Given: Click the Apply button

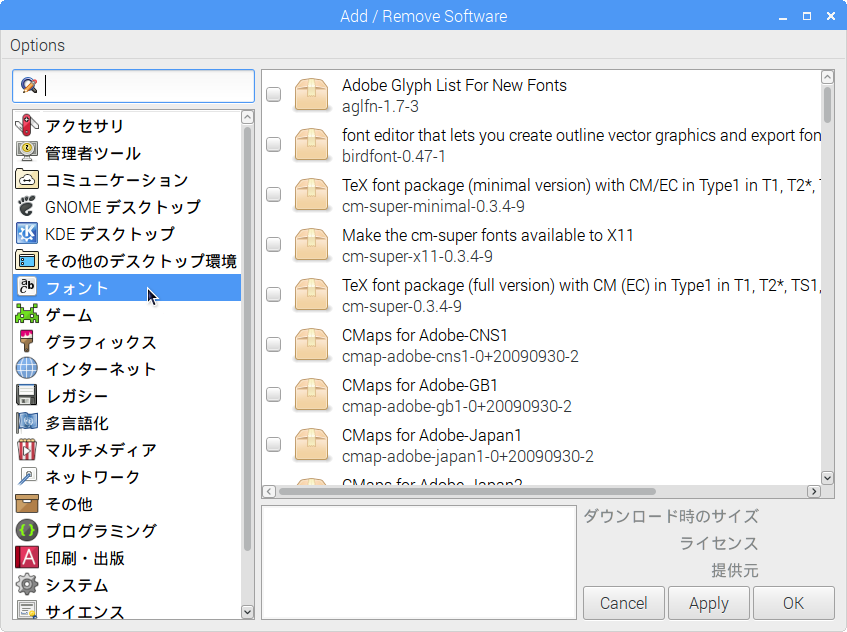Looking at the screenshot, I should pyautogui.click(x=709, y=603).
